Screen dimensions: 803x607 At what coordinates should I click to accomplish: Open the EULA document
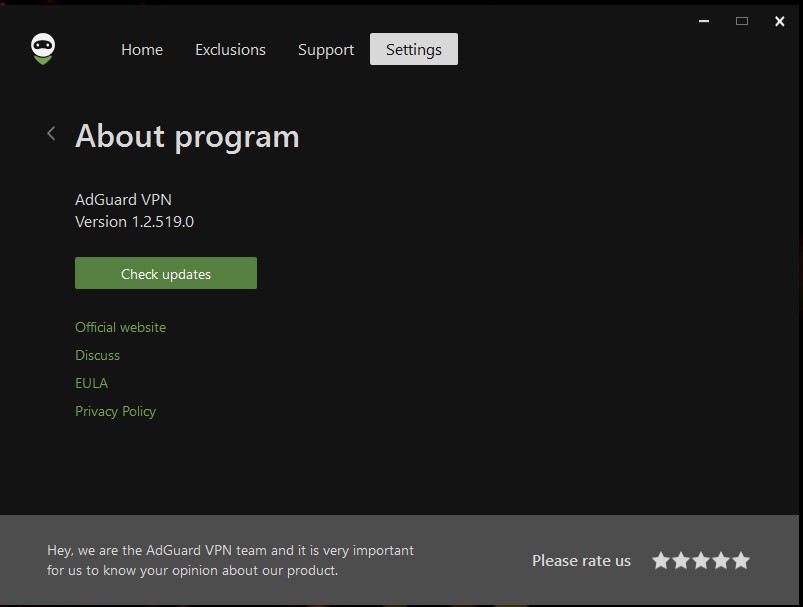point(91,383)
